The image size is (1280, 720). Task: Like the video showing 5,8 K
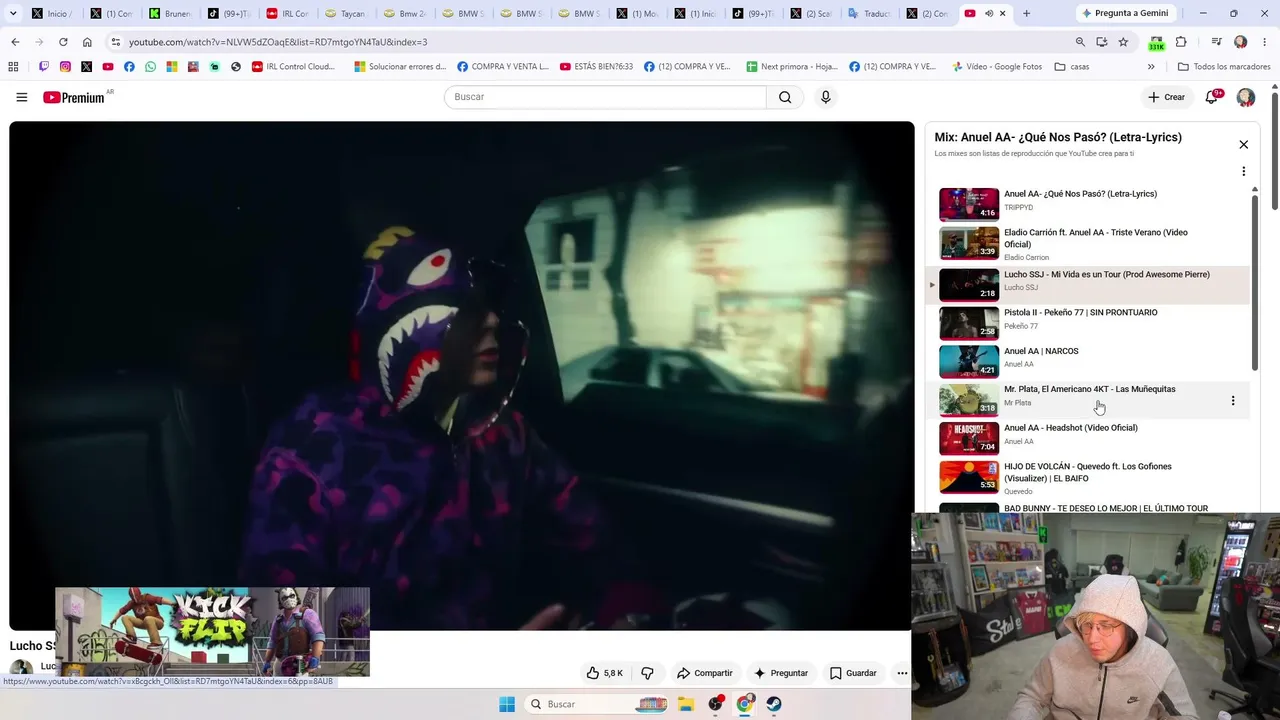coord(605,673)
